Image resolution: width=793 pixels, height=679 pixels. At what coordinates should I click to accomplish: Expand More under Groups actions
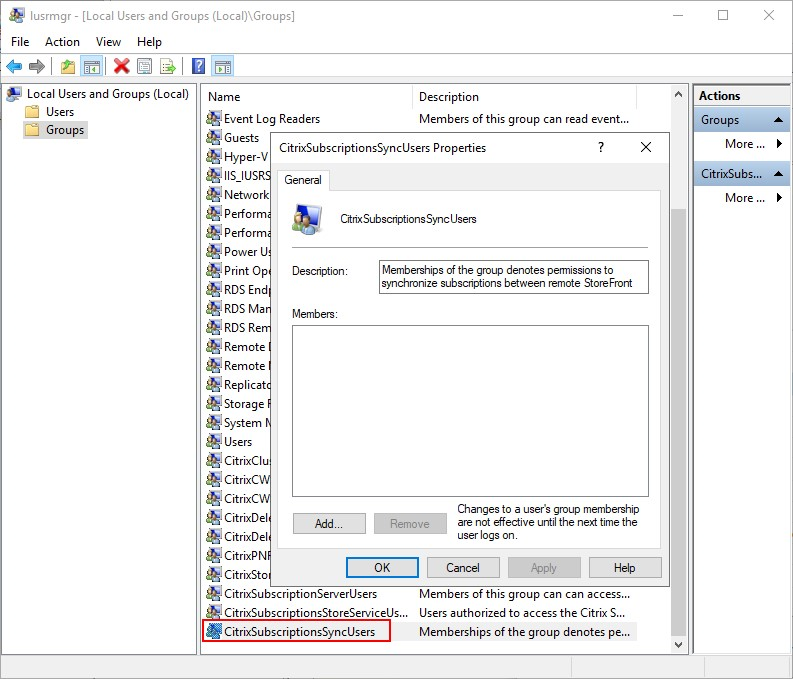click(752, 144)
